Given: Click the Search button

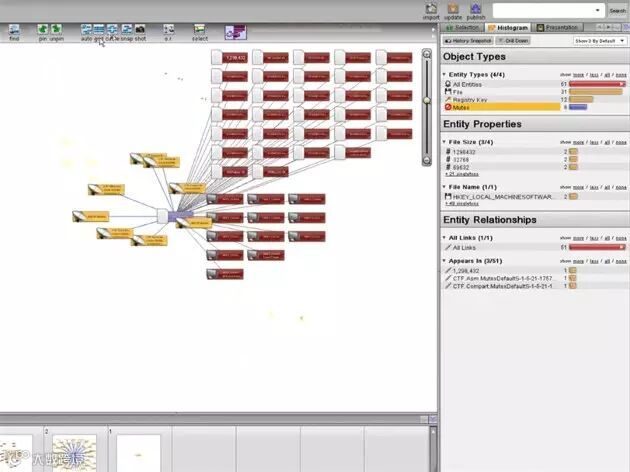Looking at the screenshot, I should (618, 10).
